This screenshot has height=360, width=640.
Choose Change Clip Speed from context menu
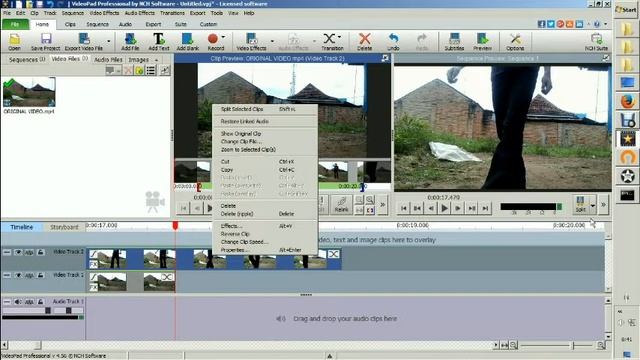click(244, 242)
